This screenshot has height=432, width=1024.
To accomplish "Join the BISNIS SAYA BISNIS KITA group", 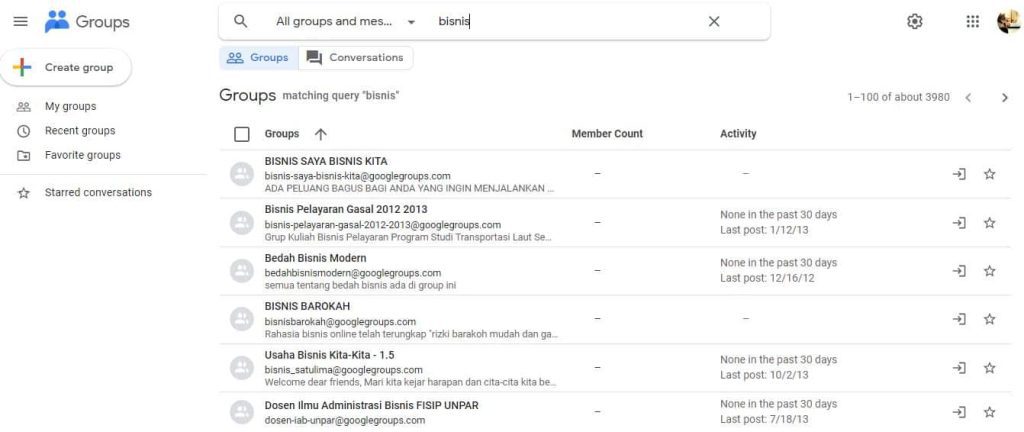I will tap(959, 174).
